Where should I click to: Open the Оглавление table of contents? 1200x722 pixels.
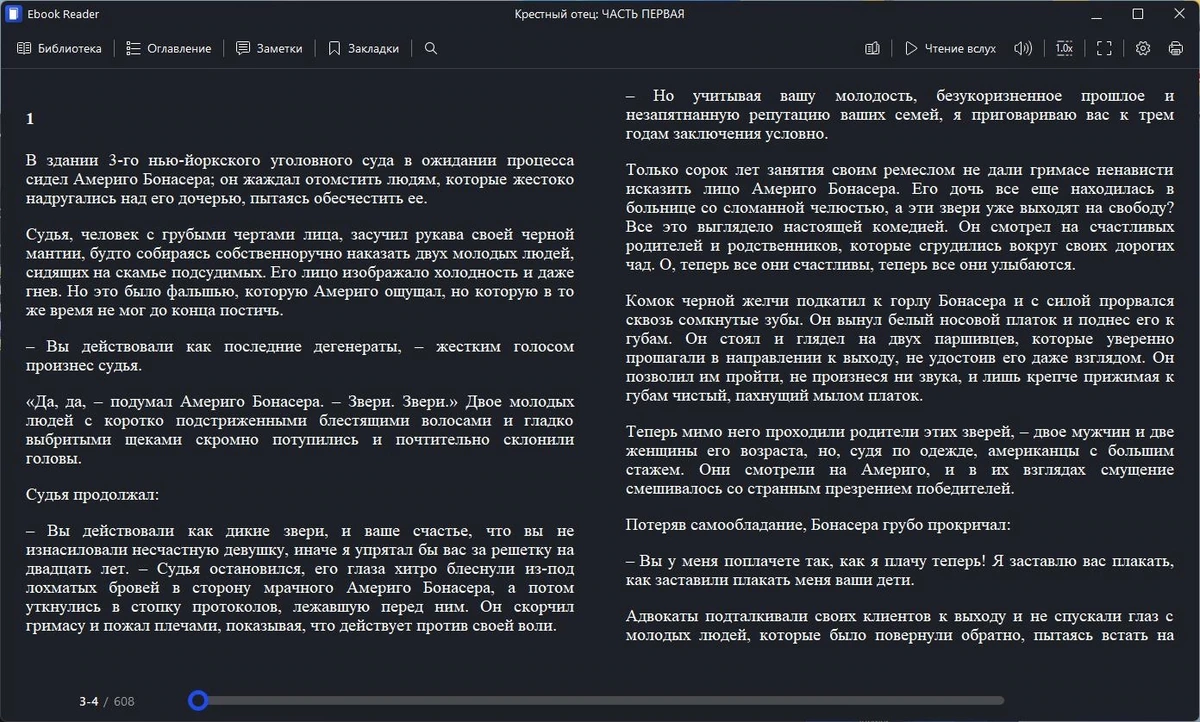tap(169, 48)
